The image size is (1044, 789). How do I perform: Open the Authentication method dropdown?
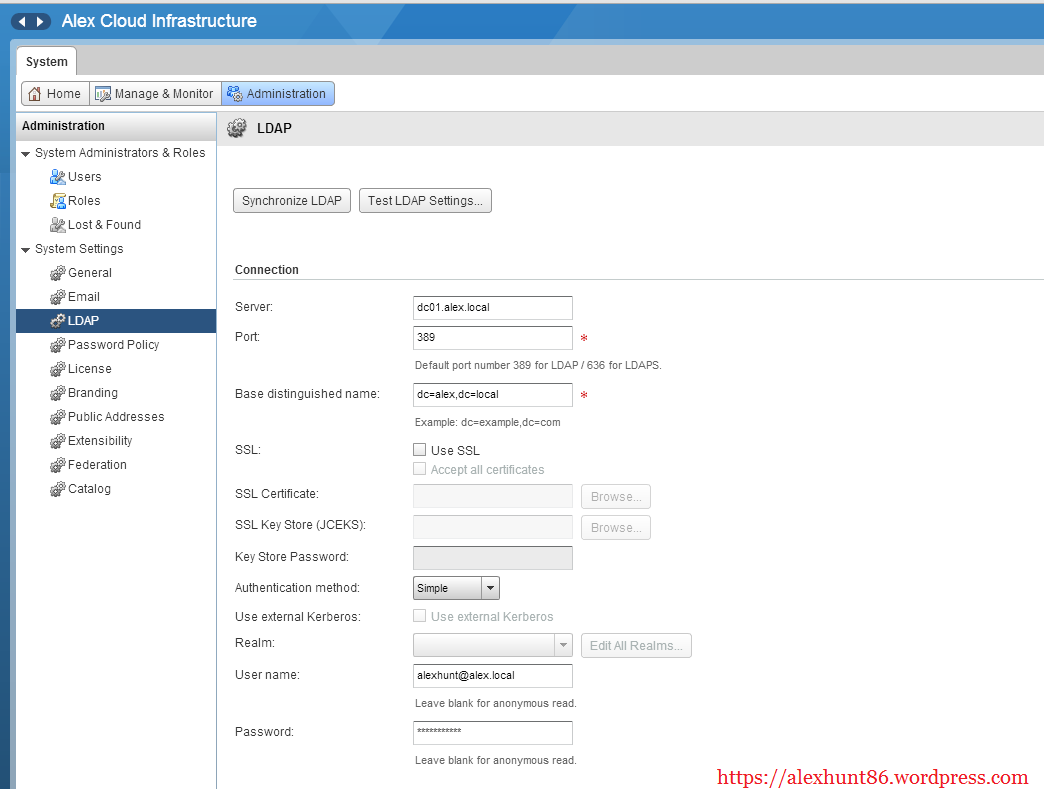(x=490, y=588)
